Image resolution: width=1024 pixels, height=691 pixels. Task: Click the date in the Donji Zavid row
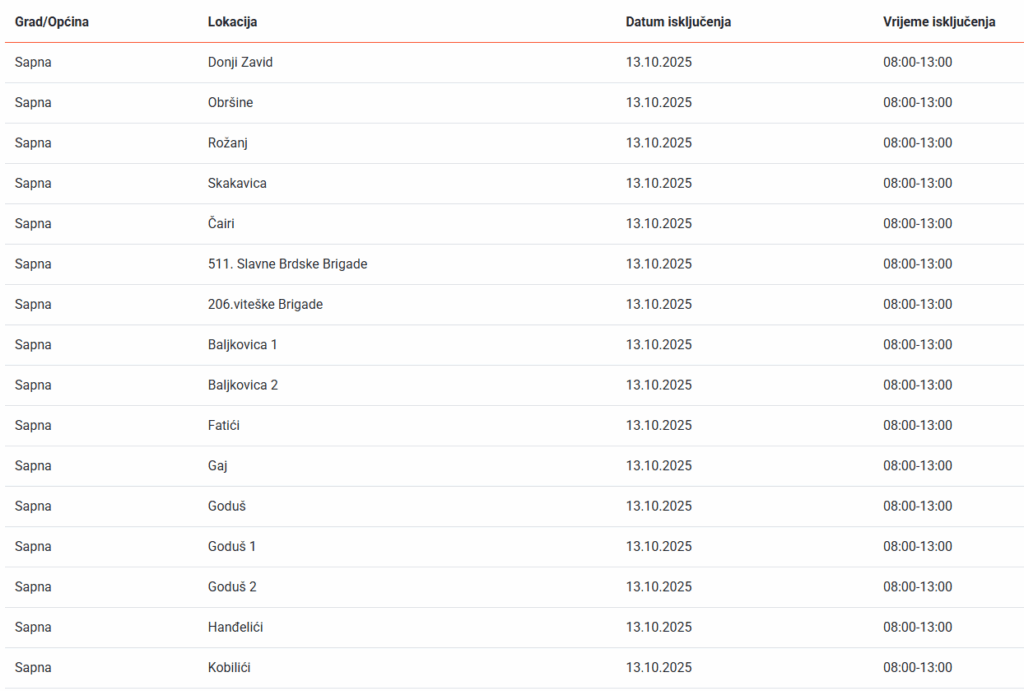tap(659, 62)
